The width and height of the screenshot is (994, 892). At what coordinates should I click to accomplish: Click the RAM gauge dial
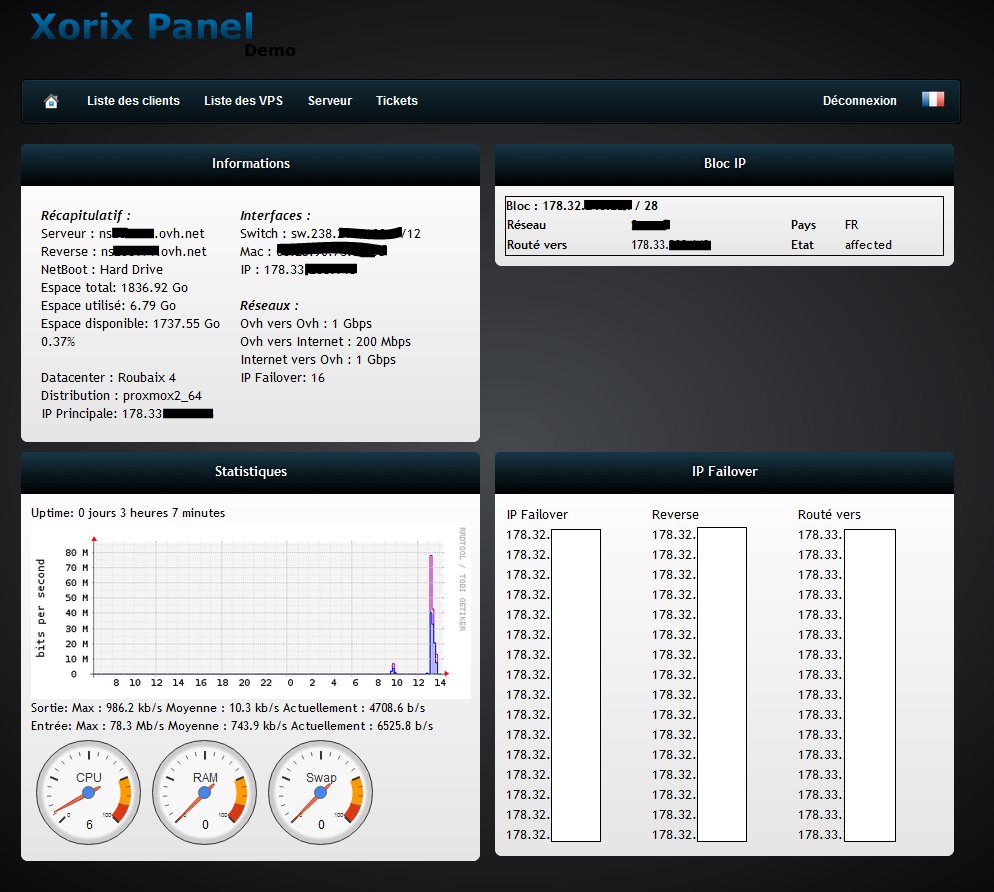[204, 792]
